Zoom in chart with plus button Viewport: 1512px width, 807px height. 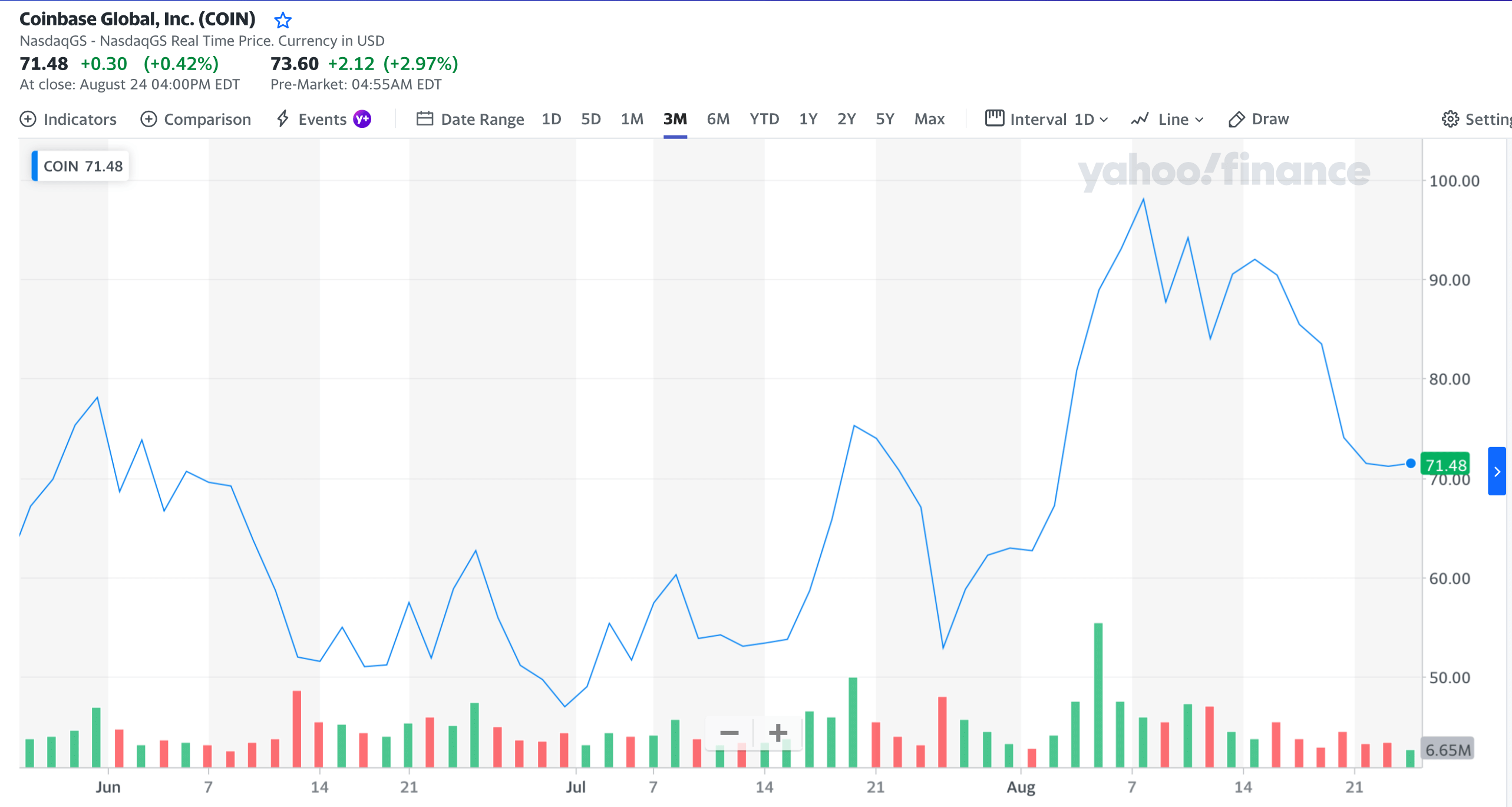coord(778,733)
